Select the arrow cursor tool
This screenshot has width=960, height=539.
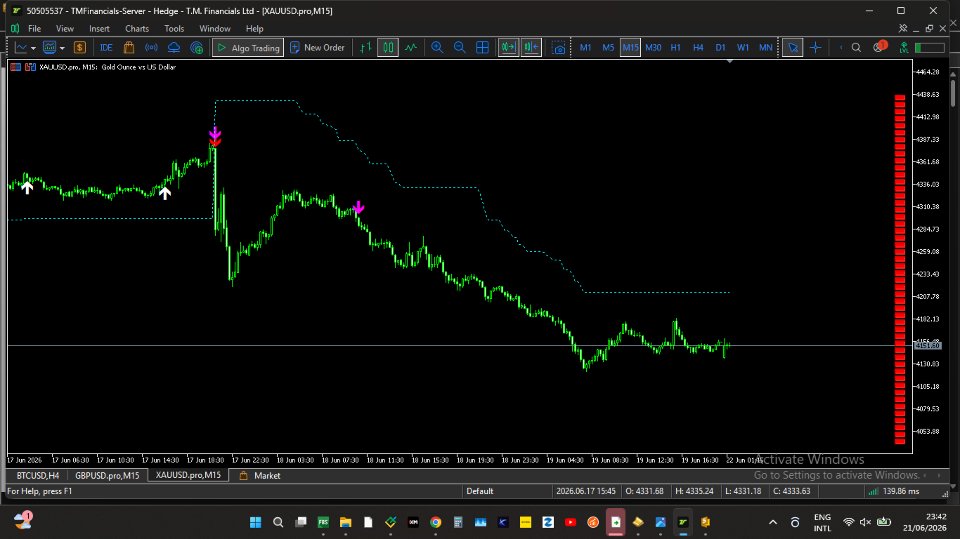793,47
